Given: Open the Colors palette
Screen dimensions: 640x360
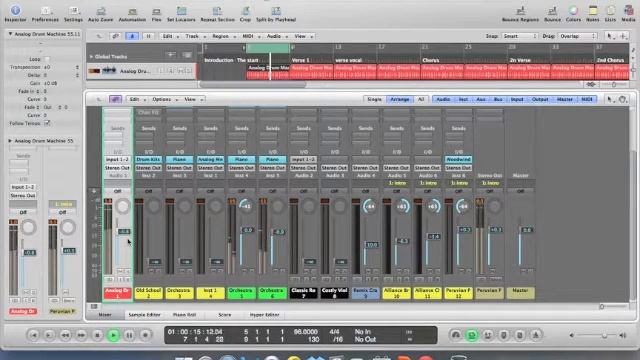Looking at the screenshot, I should point(573,13).
